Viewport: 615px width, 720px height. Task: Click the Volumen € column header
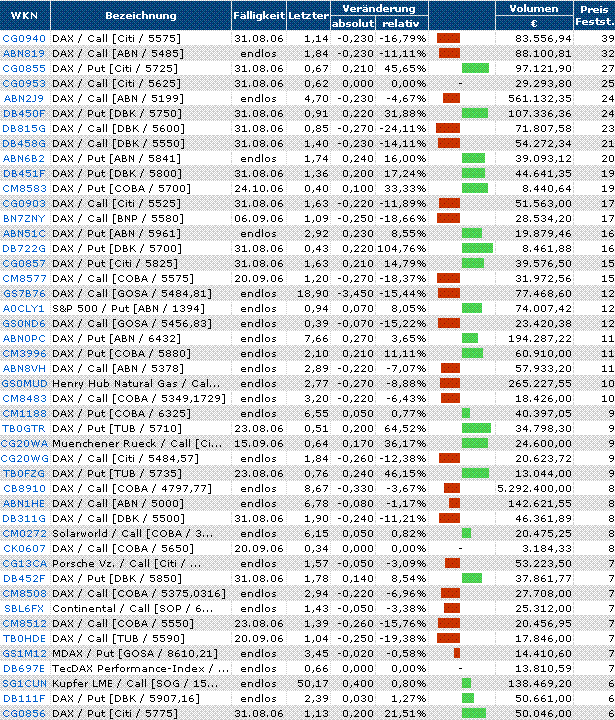coord(534,16)
